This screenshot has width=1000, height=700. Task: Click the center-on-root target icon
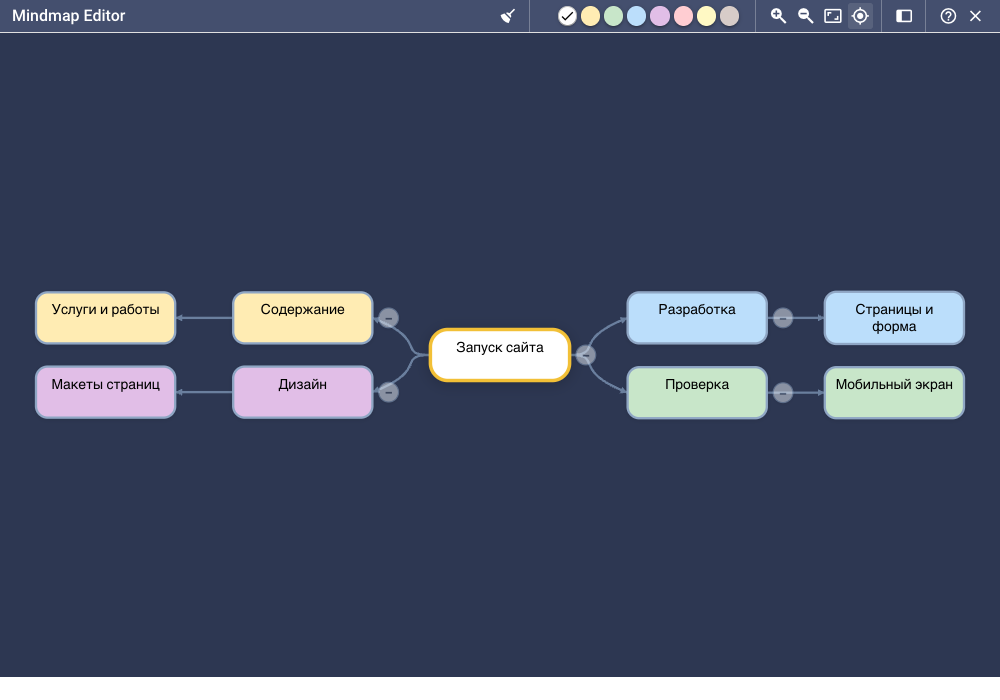point(860,16)
